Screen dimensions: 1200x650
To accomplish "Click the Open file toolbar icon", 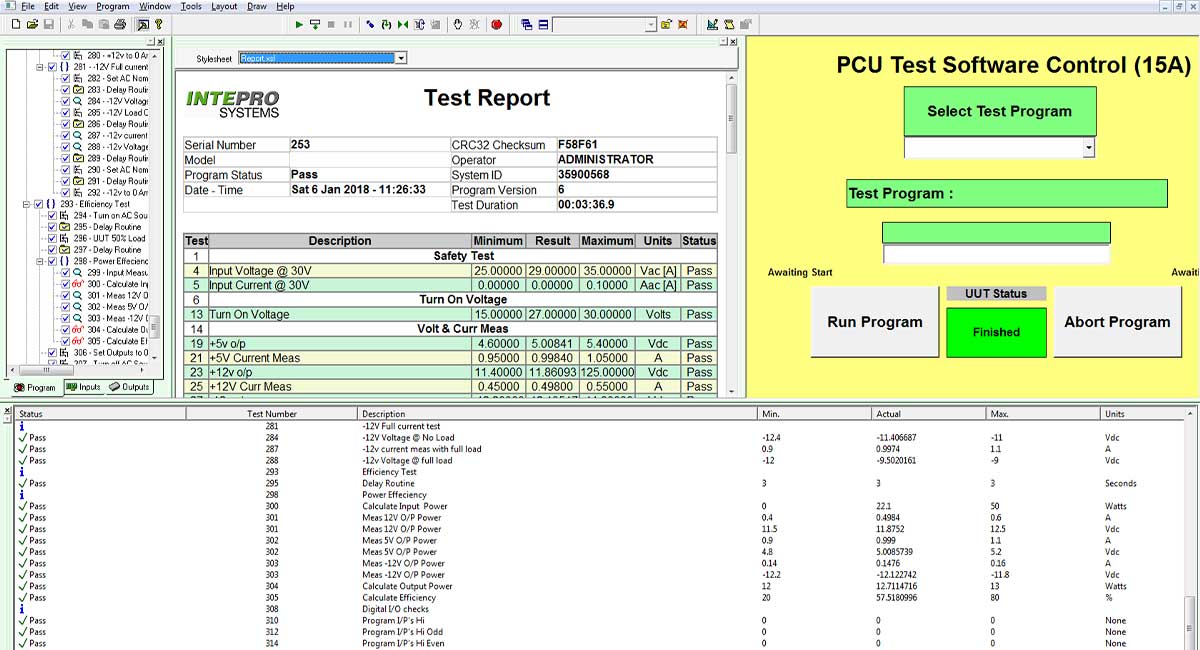I will pos(30,24).
